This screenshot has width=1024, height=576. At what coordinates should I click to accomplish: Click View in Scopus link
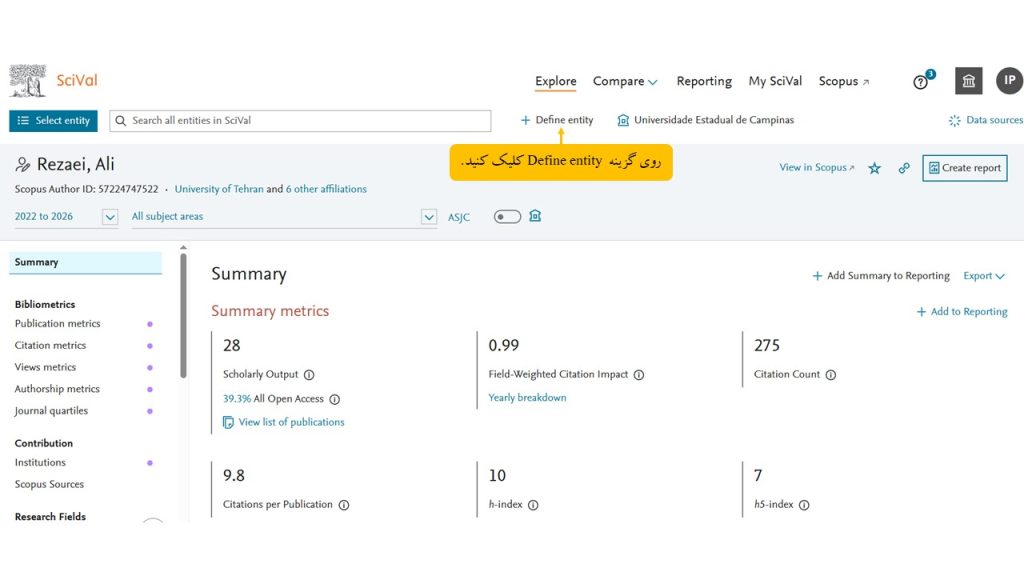[x=816, y=168]
